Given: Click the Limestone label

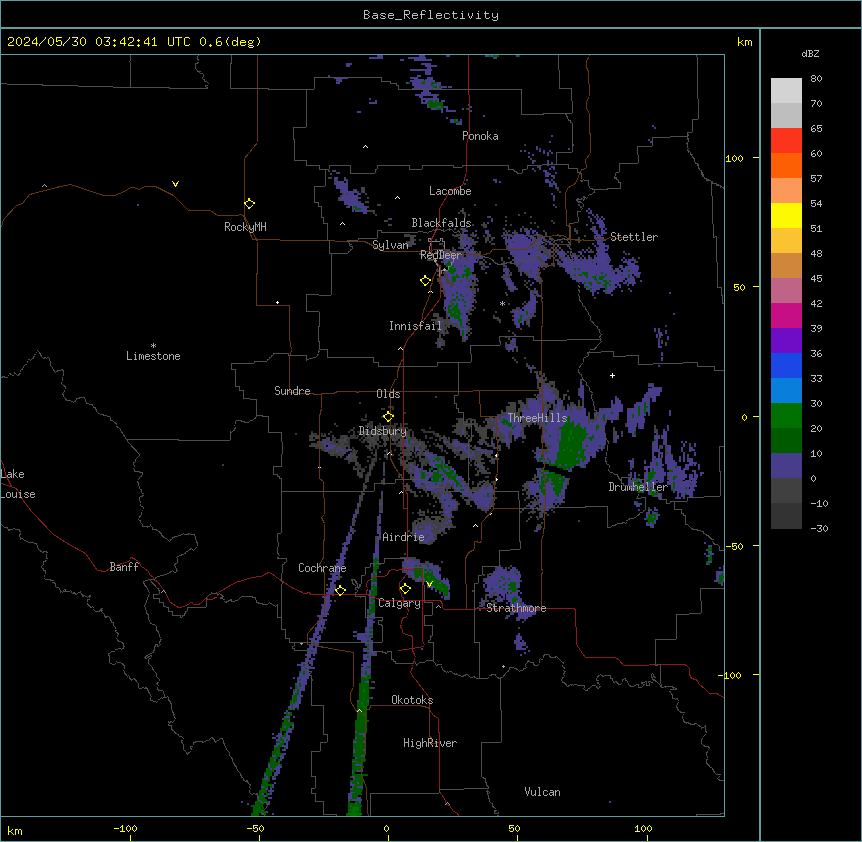Looking at the screenshot, I should 153,356.
